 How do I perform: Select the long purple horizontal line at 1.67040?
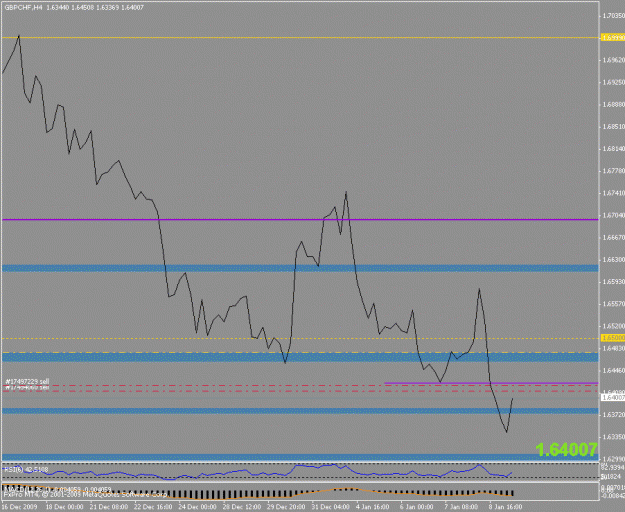pyautogui.click(x=300, y=220)
